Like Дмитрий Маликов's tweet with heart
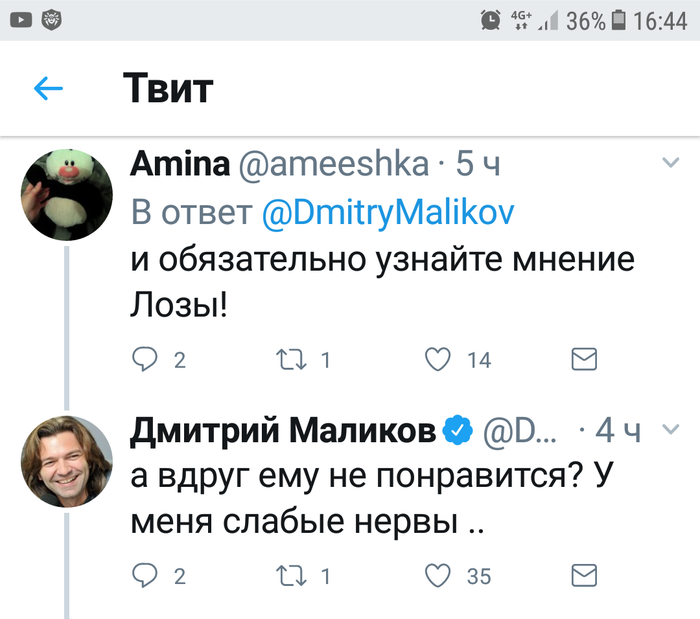This screenshot has height=619, width=700. (438, 575)
